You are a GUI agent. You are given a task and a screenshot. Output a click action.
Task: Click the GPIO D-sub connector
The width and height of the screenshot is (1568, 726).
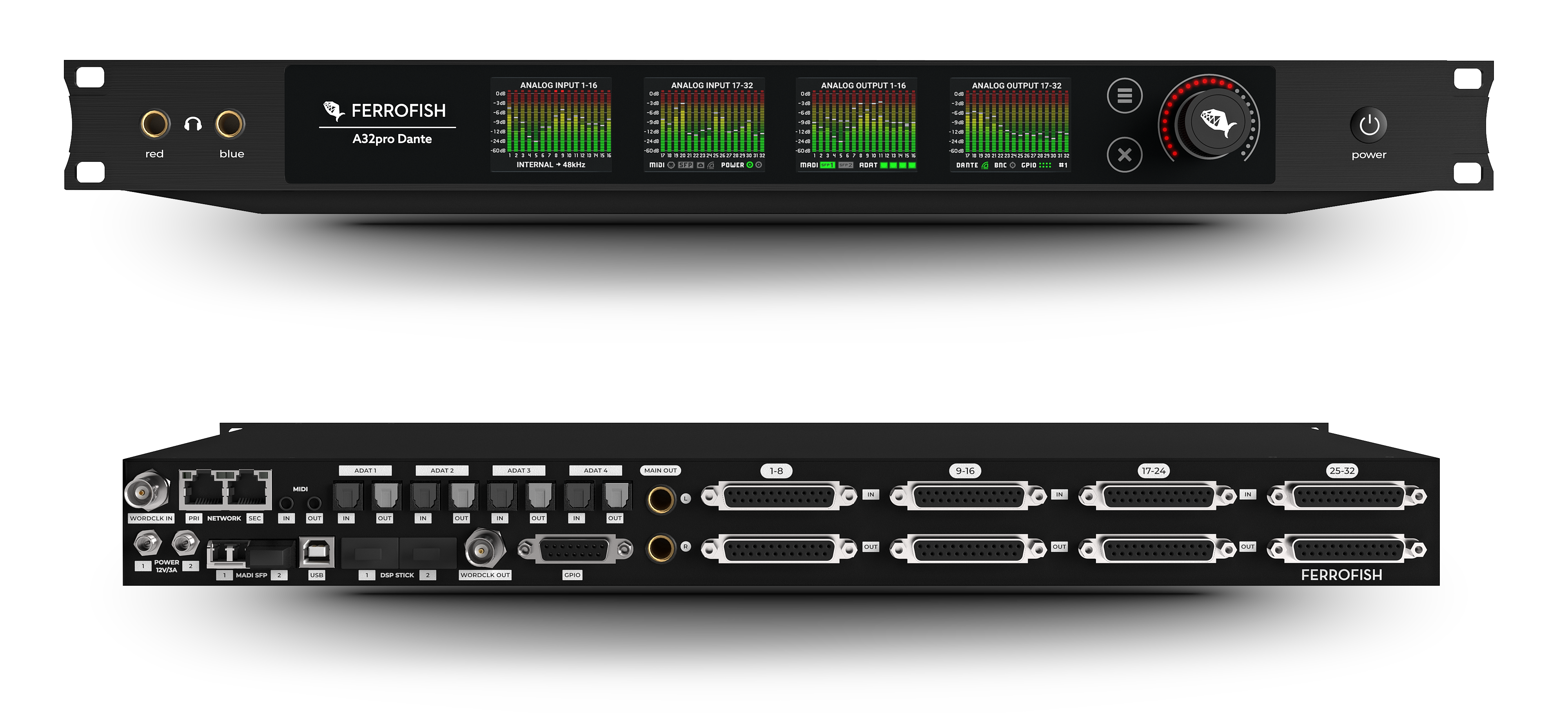click(x=575, y=550)
